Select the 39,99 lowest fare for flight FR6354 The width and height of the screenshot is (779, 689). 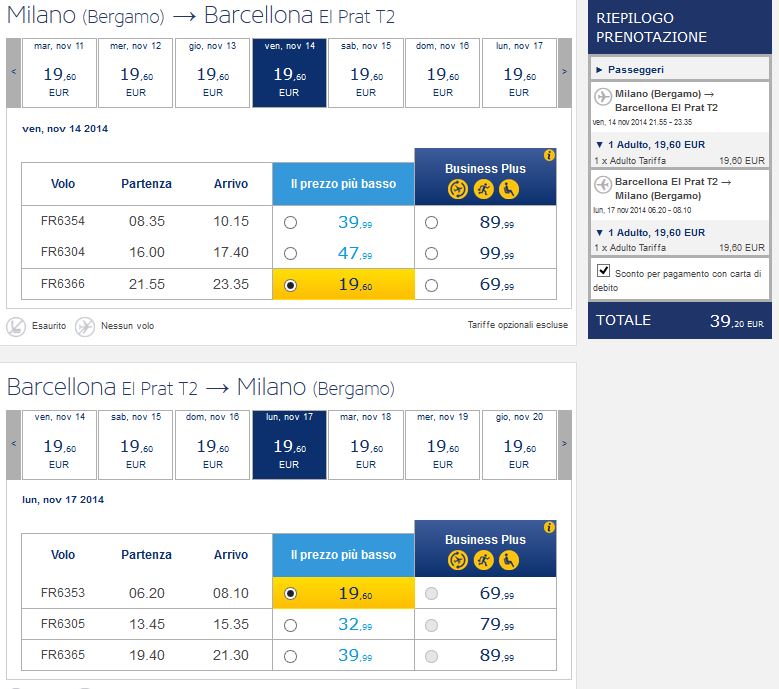click(290, 222)
